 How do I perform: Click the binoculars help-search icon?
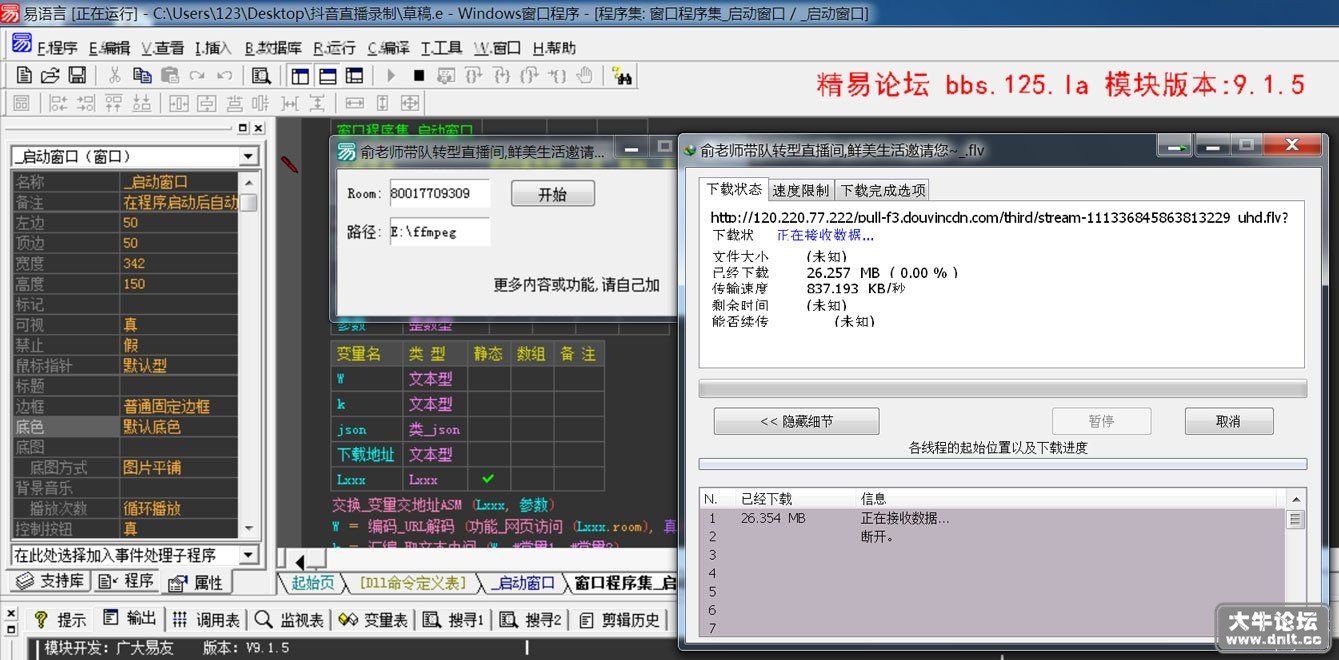(622, 75)
